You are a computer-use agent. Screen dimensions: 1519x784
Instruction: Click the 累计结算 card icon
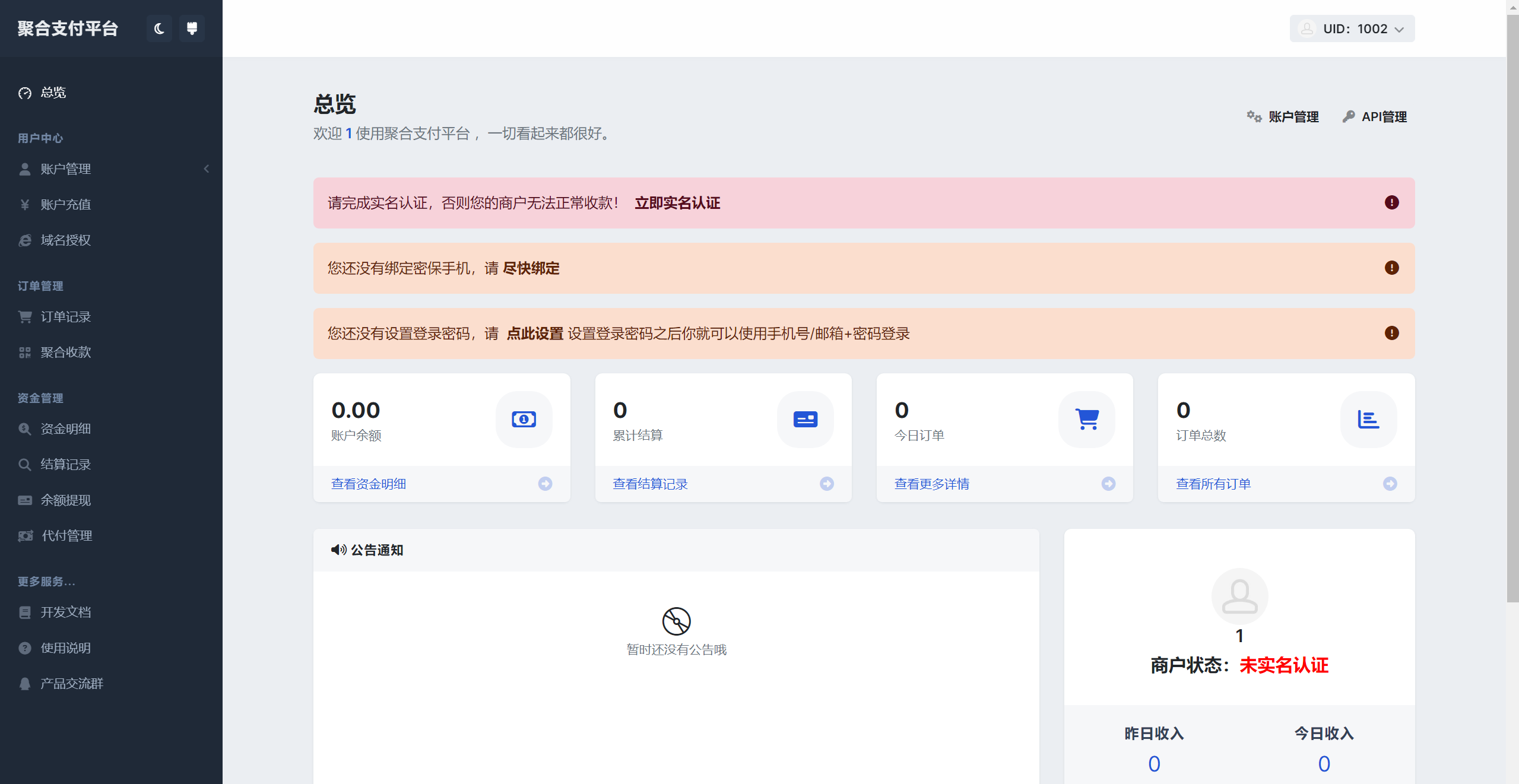pos(805,420)
